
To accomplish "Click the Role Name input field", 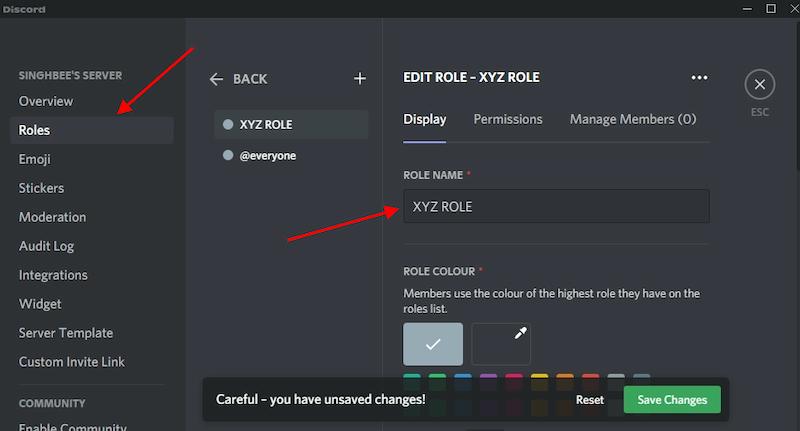I will [x=556, y=207].
